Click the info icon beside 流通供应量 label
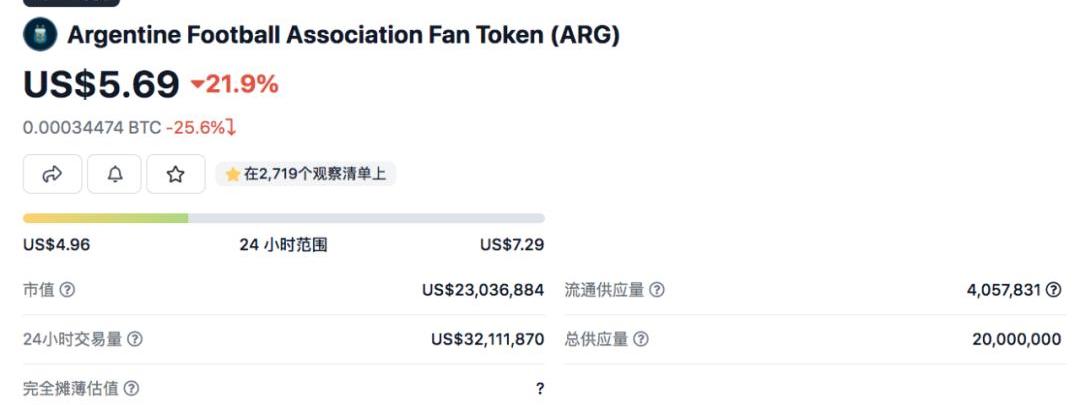This screenshot has height=405, width=1080. 657,290
